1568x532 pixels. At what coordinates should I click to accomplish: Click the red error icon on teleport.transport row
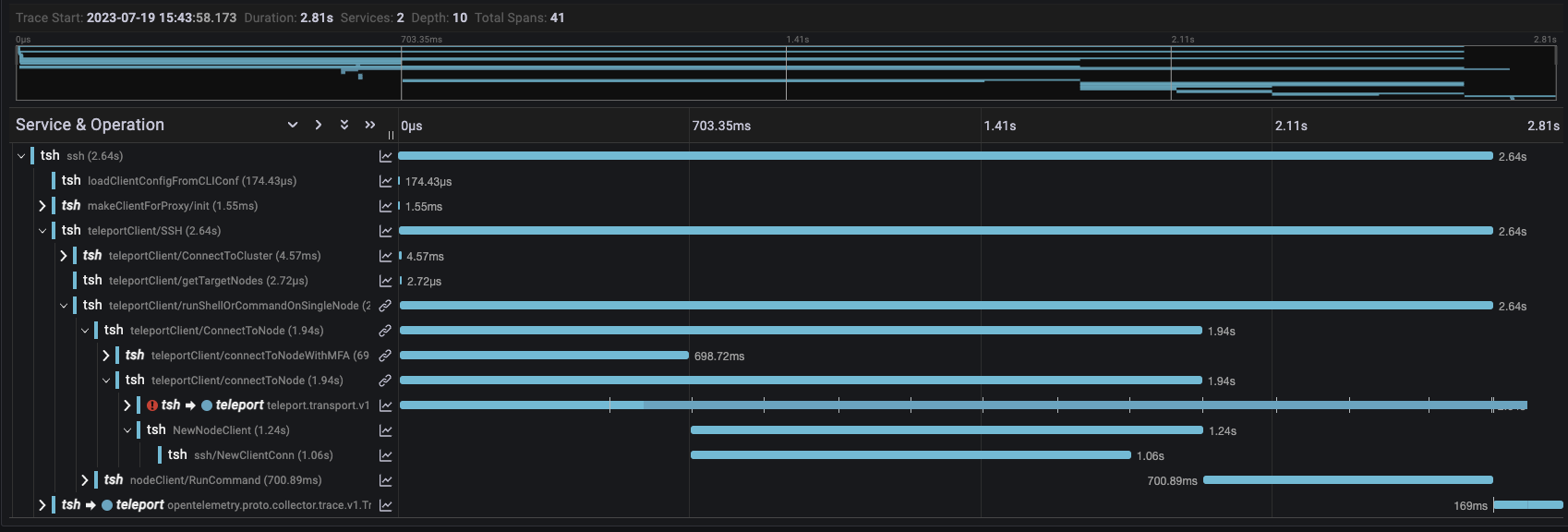[x=152, y=405]
